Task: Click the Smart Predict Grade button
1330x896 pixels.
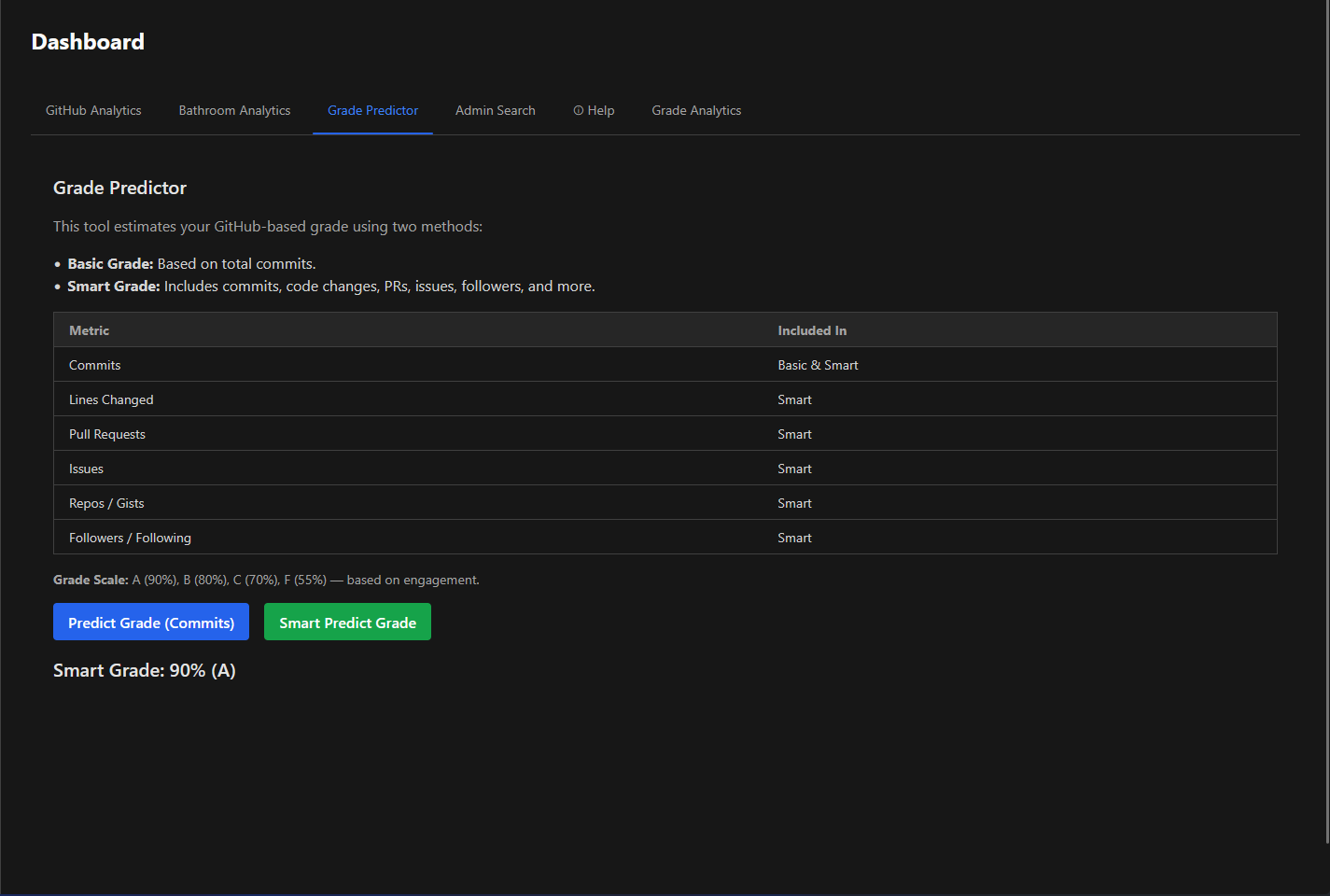Action: [x=347, y=622]
